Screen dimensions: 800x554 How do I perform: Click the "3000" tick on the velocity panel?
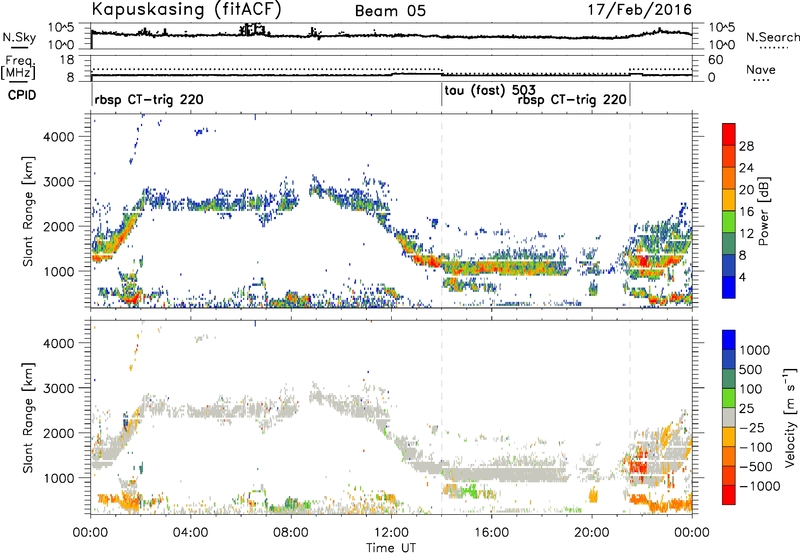coord(59,388)
